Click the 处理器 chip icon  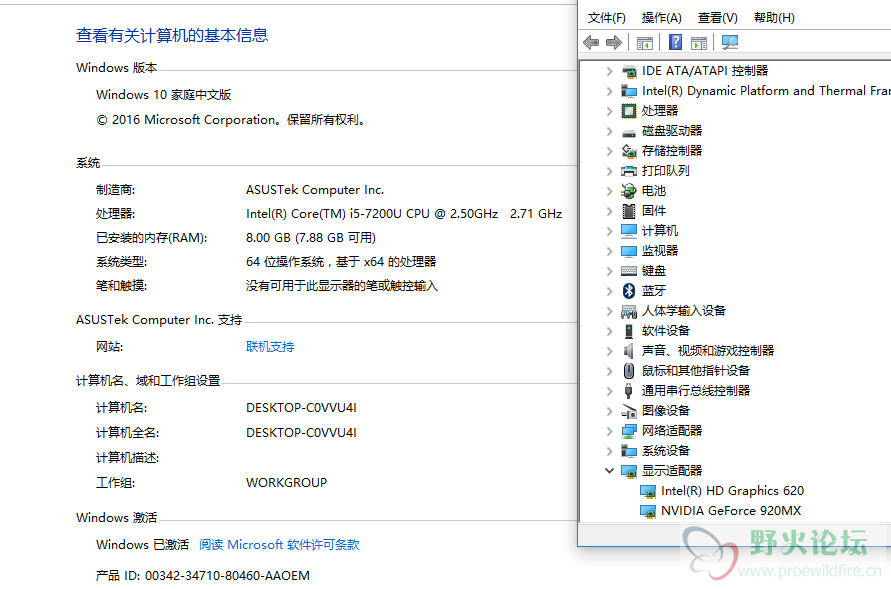coord(628,111)
